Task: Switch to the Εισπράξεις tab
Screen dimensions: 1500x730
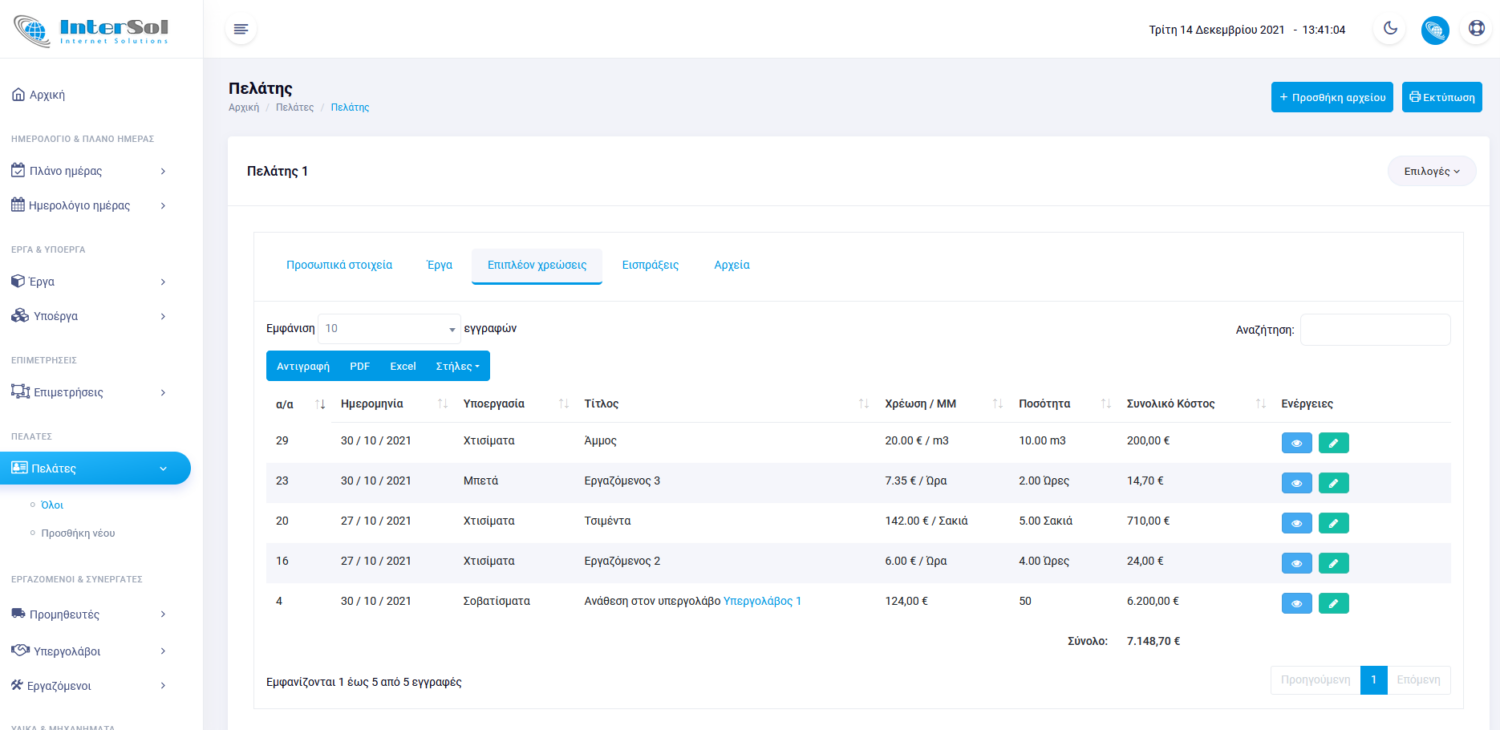Action: [650, 265]
